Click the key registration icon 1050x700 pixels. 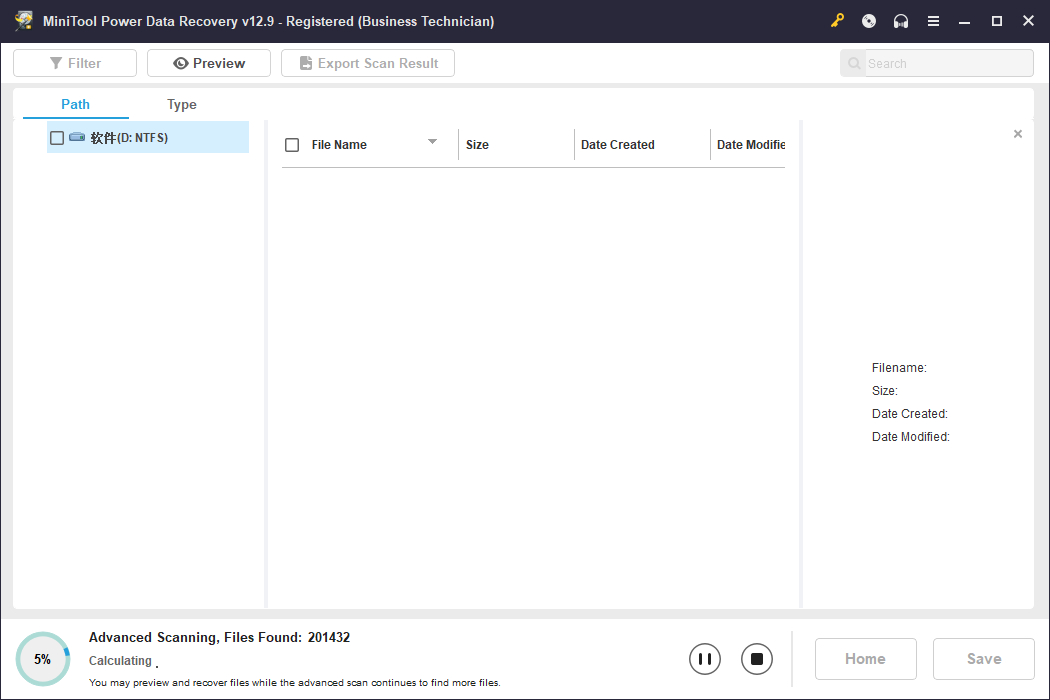pos(837,21)
